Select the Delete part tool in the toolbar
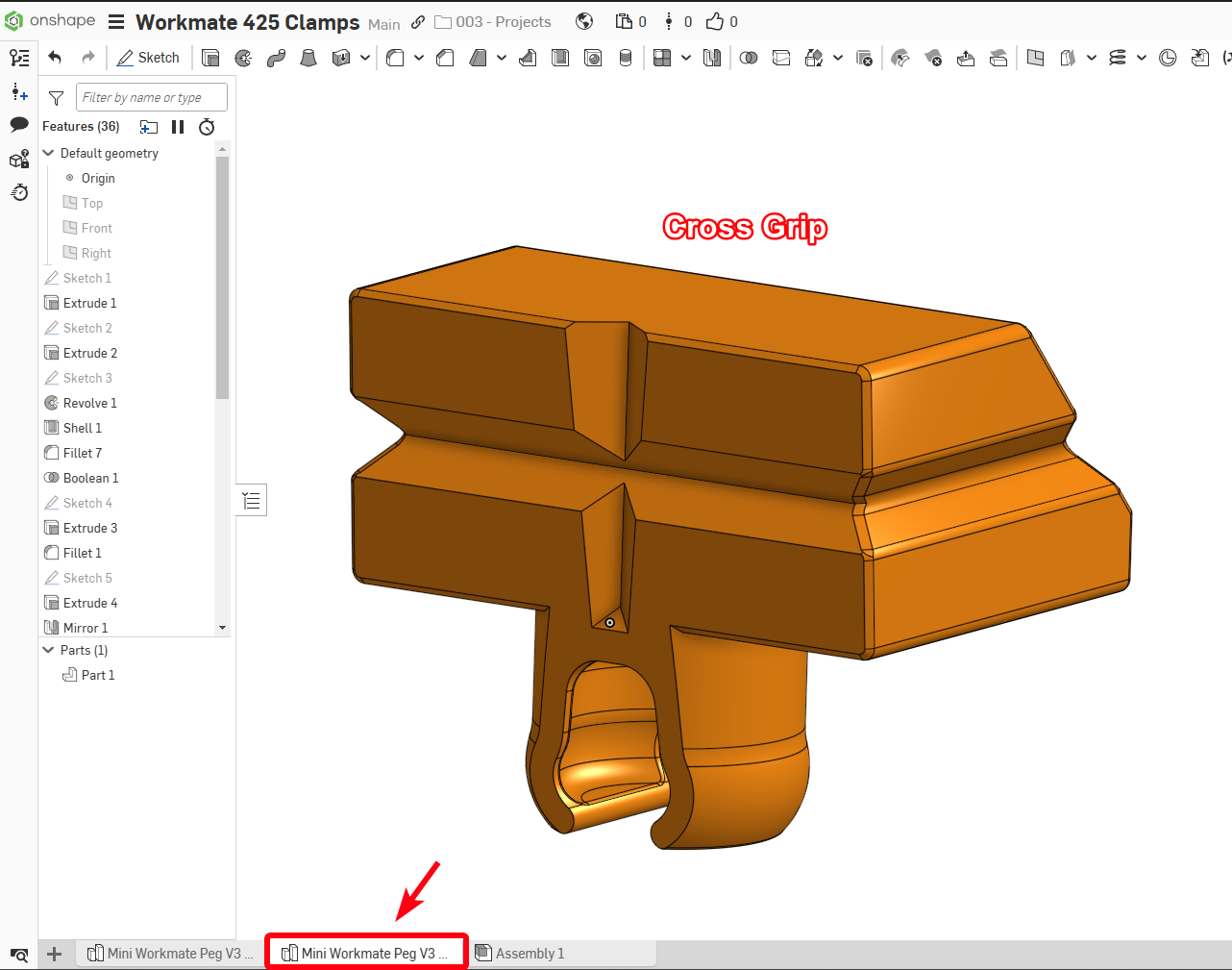This screenshot has height=970, width=1232. click(864, 58)
